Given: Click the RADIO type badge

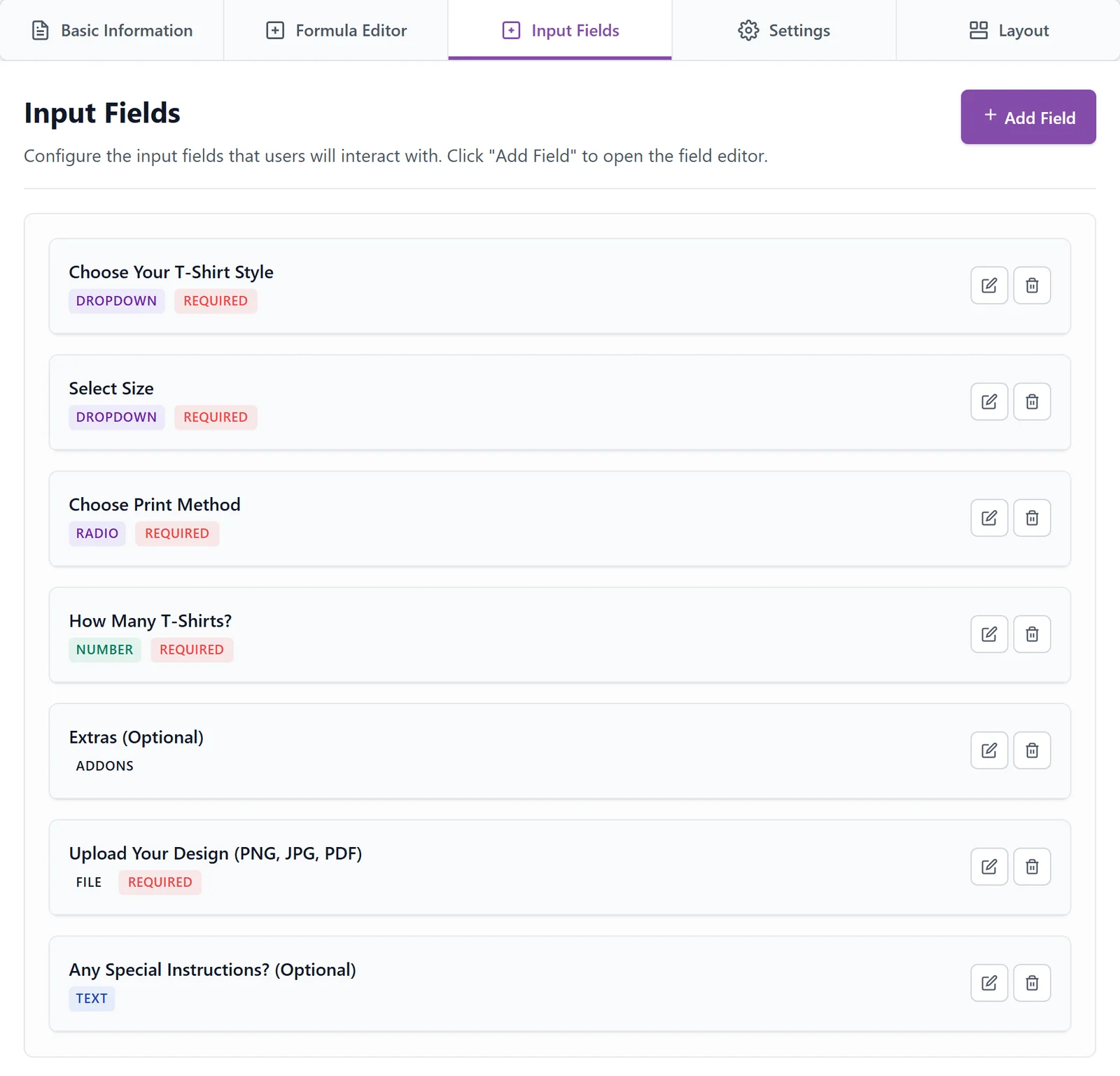Looking at the screenshot, I should (x=97, y=533).
